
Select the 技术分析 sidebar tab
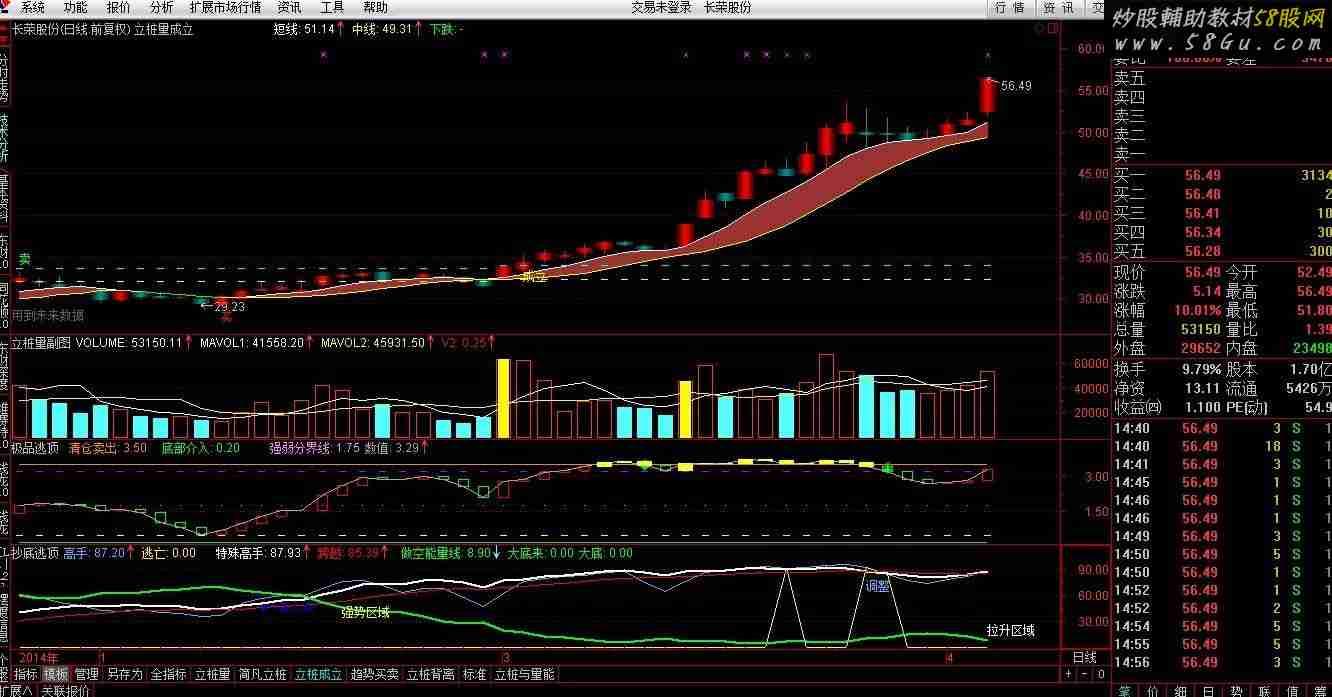click(x=5, y=136)
